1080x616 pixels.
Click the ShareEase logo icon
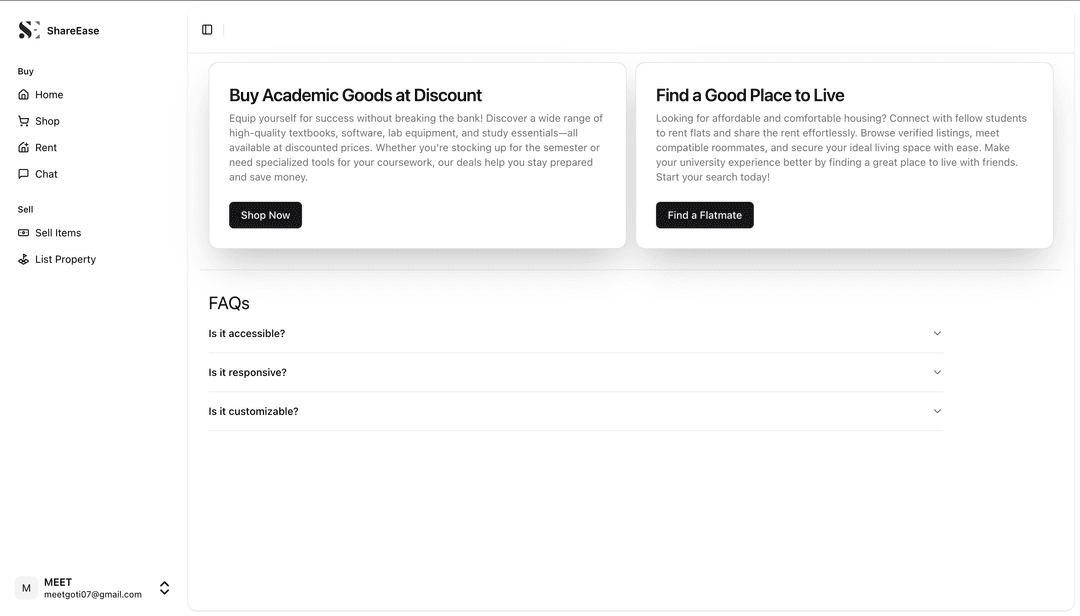click(x=29, y=30)
